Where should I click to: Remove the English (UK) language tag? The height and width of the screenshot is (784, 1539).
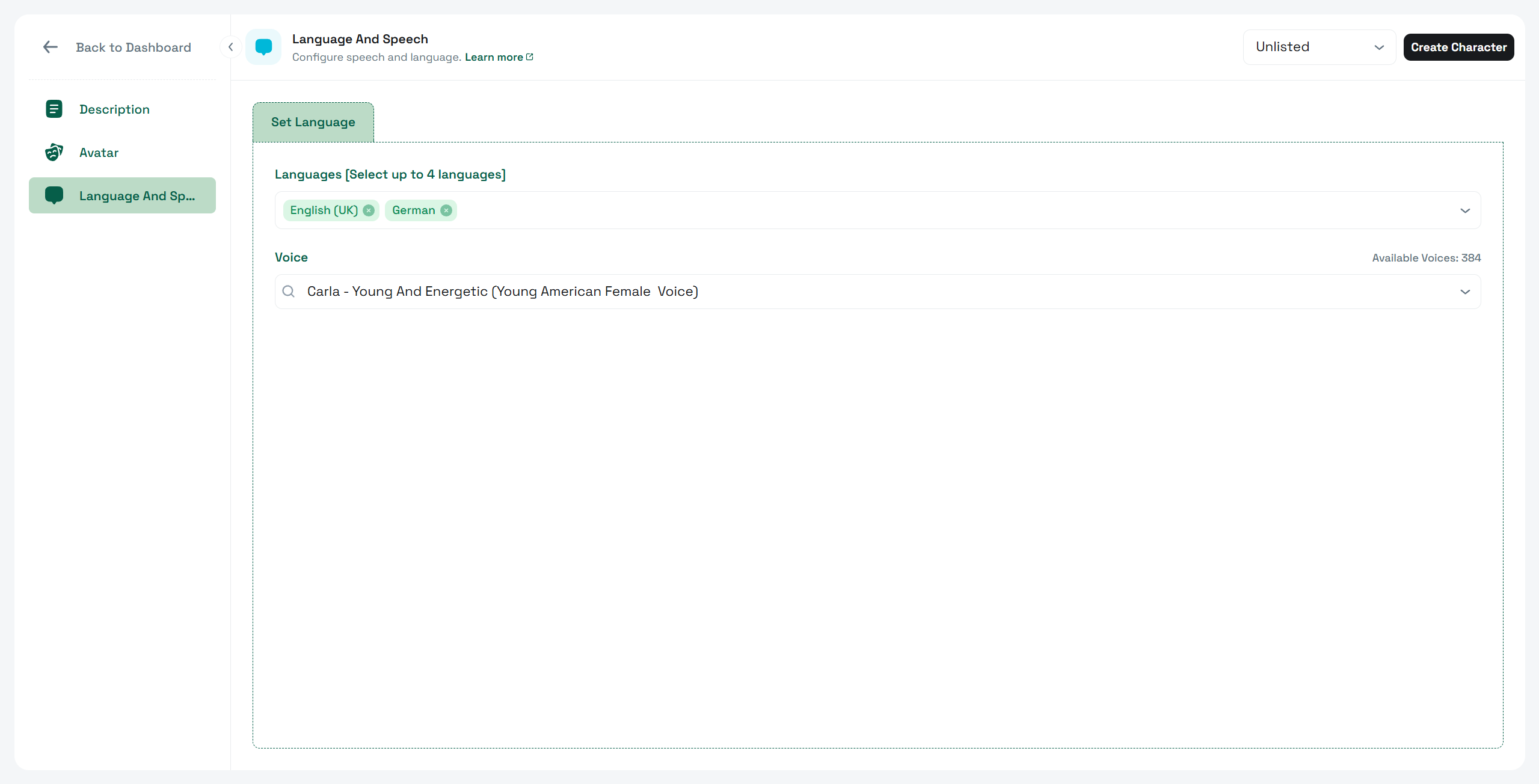click(x=369, y=210)
